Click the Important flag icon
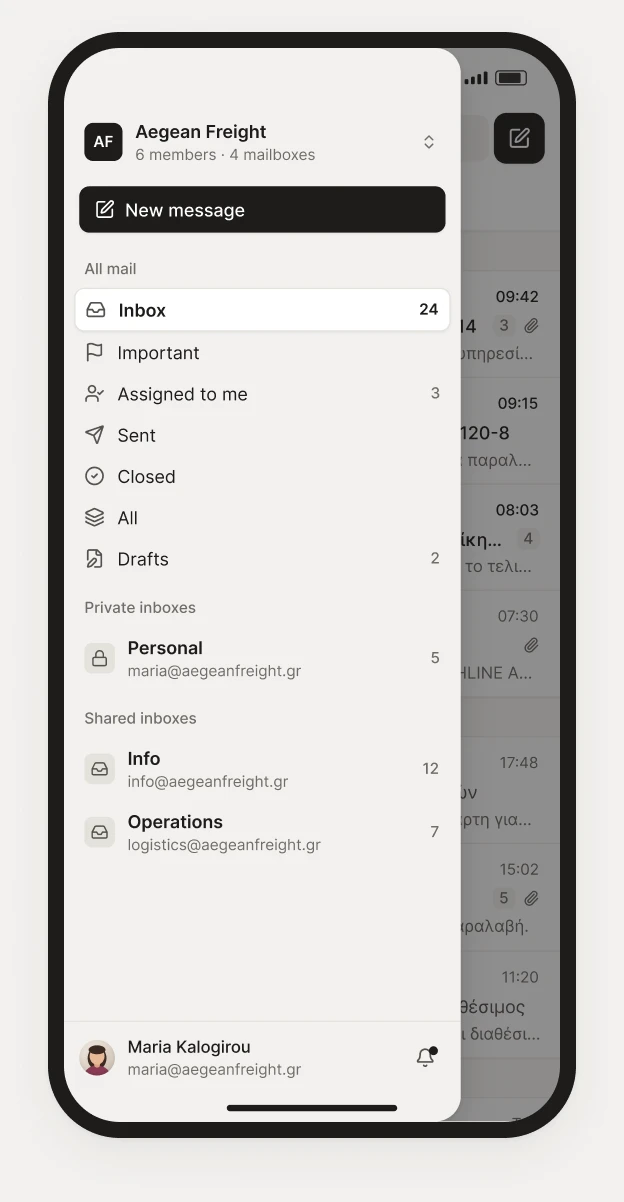The width and height of the screenshot is (624, 1202). pyautogui.click(x=94, y=352)
